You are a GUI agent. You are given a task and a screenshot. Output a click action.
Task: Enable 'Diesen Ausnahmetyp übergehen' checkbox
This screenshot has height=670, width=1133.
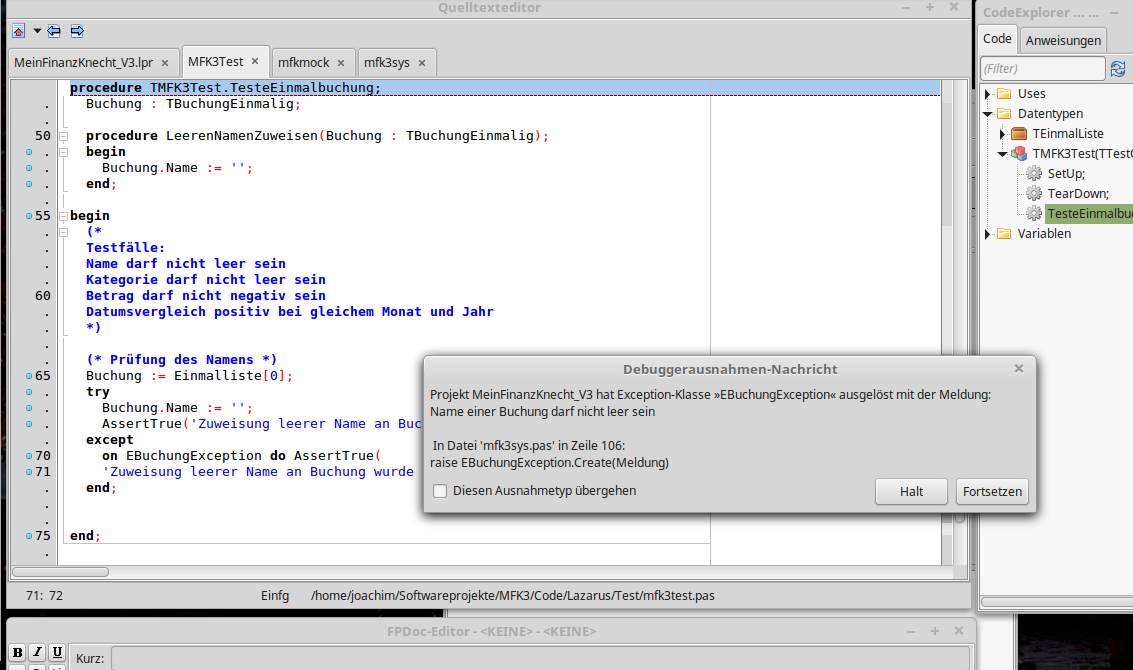click(x=440, y=491)
